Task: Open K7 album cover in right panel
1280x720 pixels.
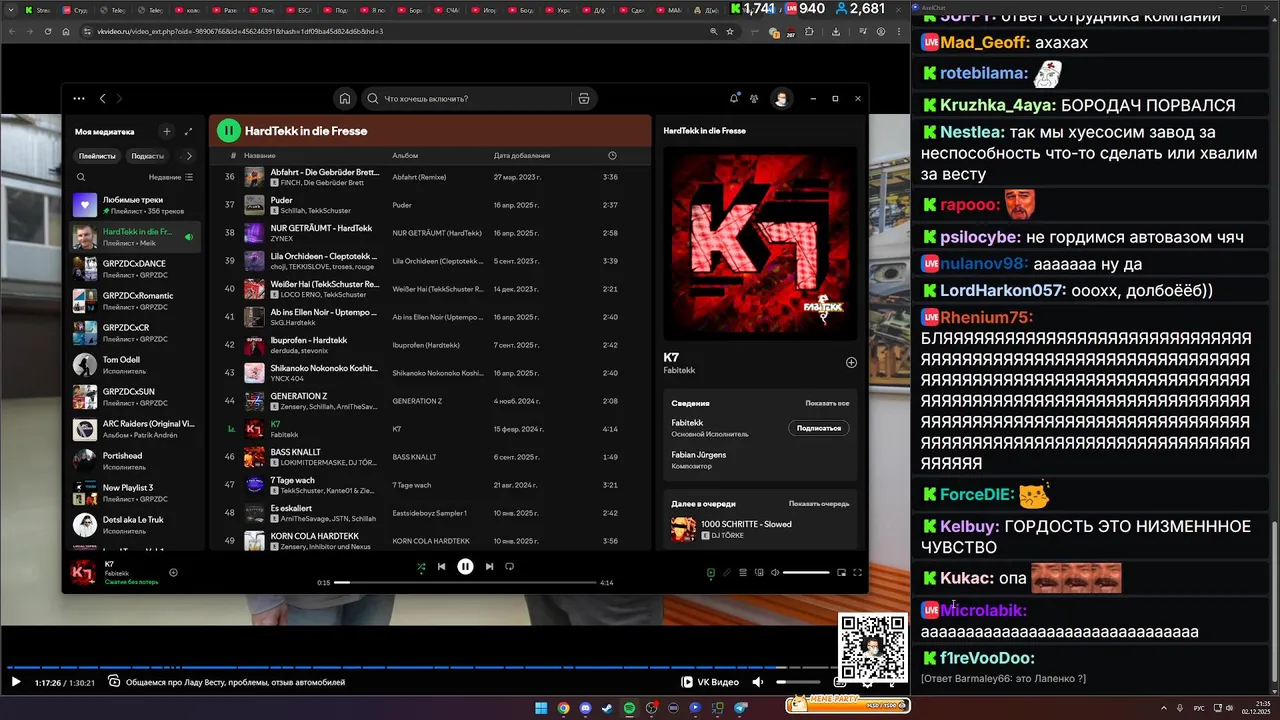Action: 760,244
